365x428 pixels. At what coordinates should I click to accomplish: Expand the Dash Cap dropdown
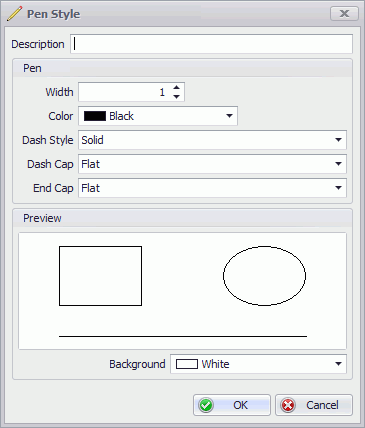tap(338, 164)
